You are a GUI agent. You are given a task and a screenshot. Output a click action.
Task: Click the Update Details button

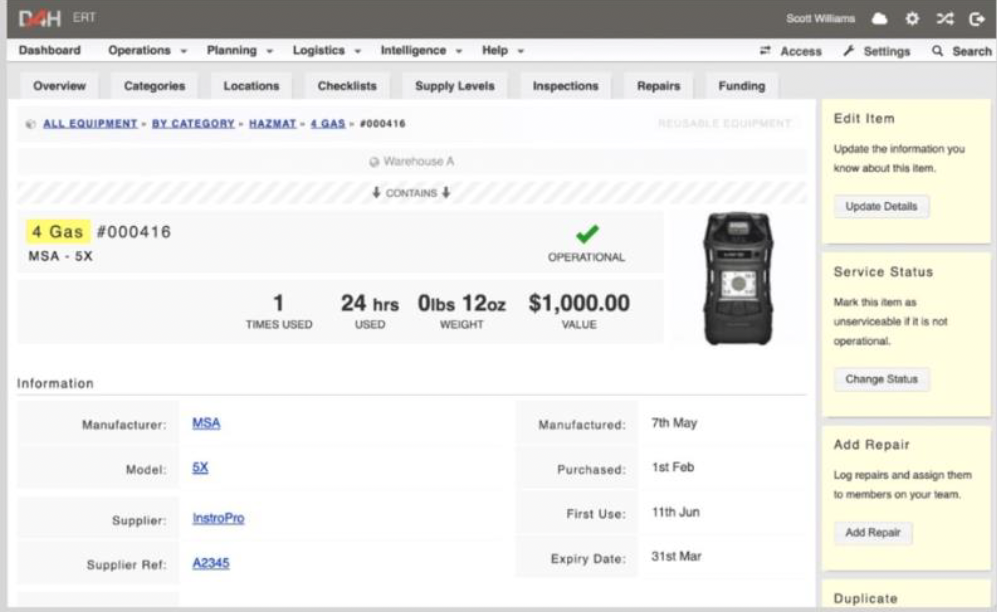coord(881,207)
